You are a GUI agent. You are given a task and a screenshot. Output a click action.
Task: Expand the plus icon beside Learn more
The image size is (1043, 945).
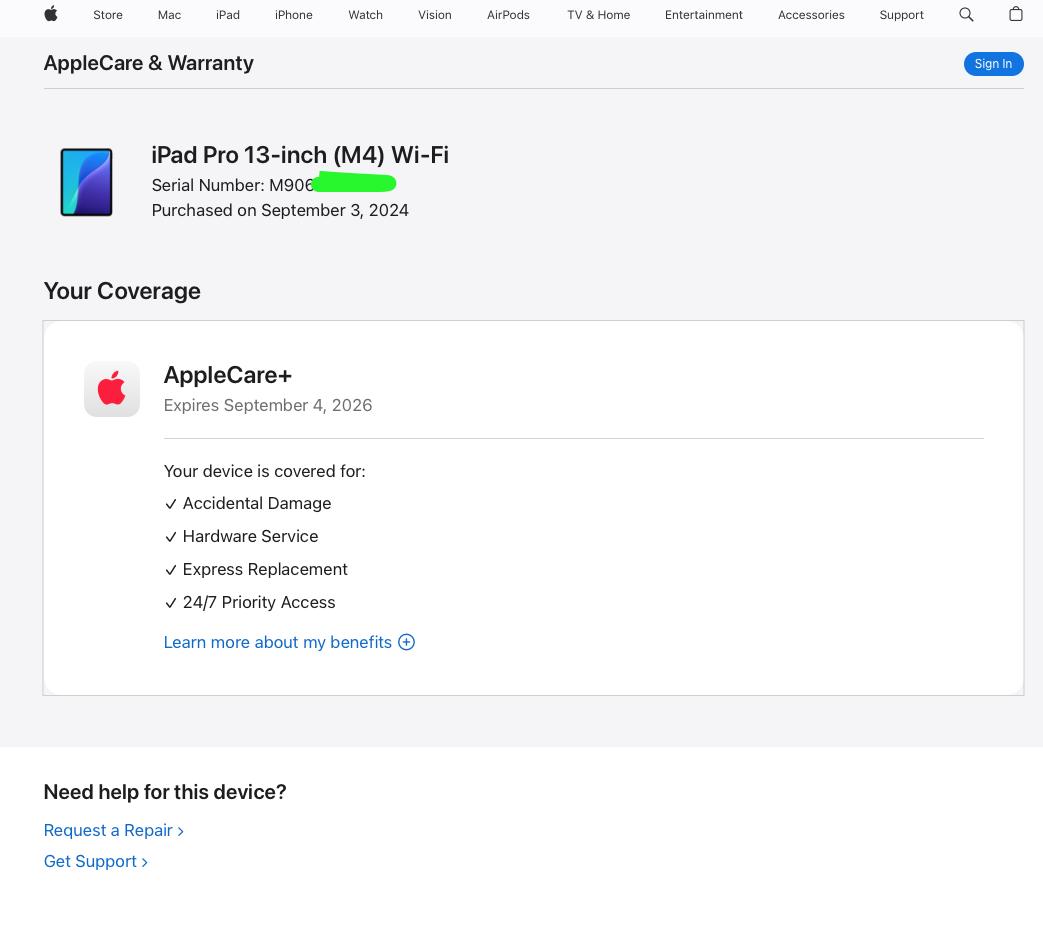(x=406, y=642)
